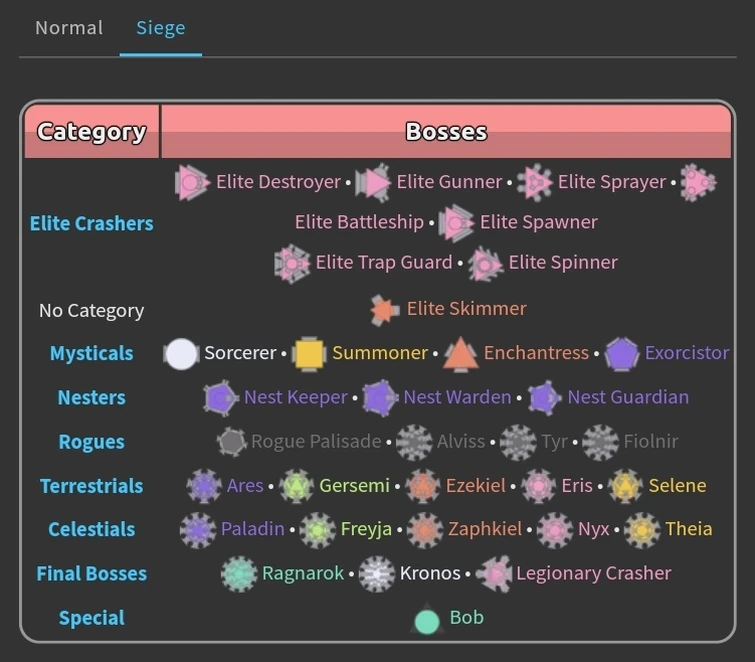This screenshot has width=755, height=662.
Task: Open the Final Bosses category link
Action: tap(92, 574)
